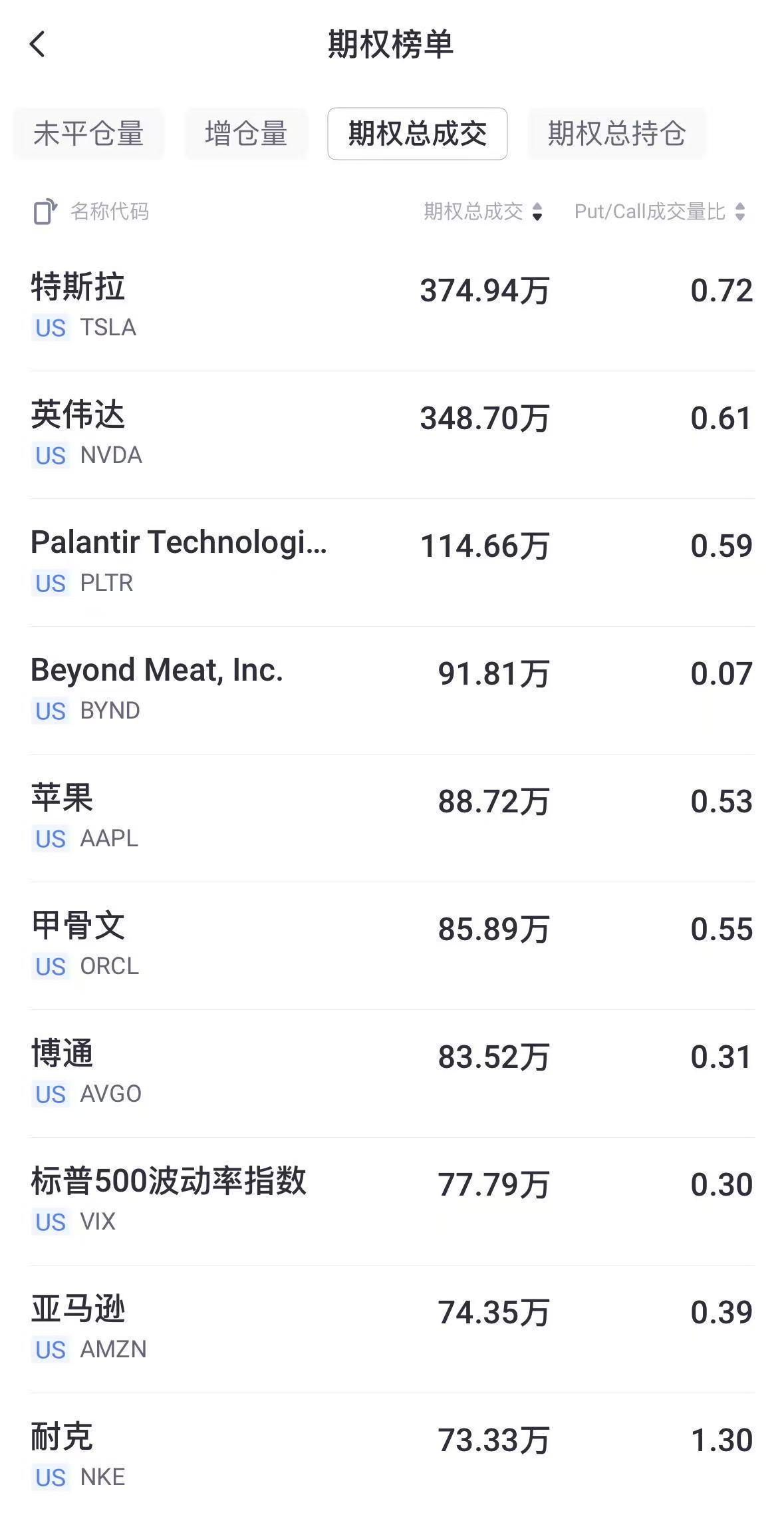This screenshot has width=784, height=1515.
Task: Select the Palantir Technologies PLTR entry
Action: click(392, 562)
